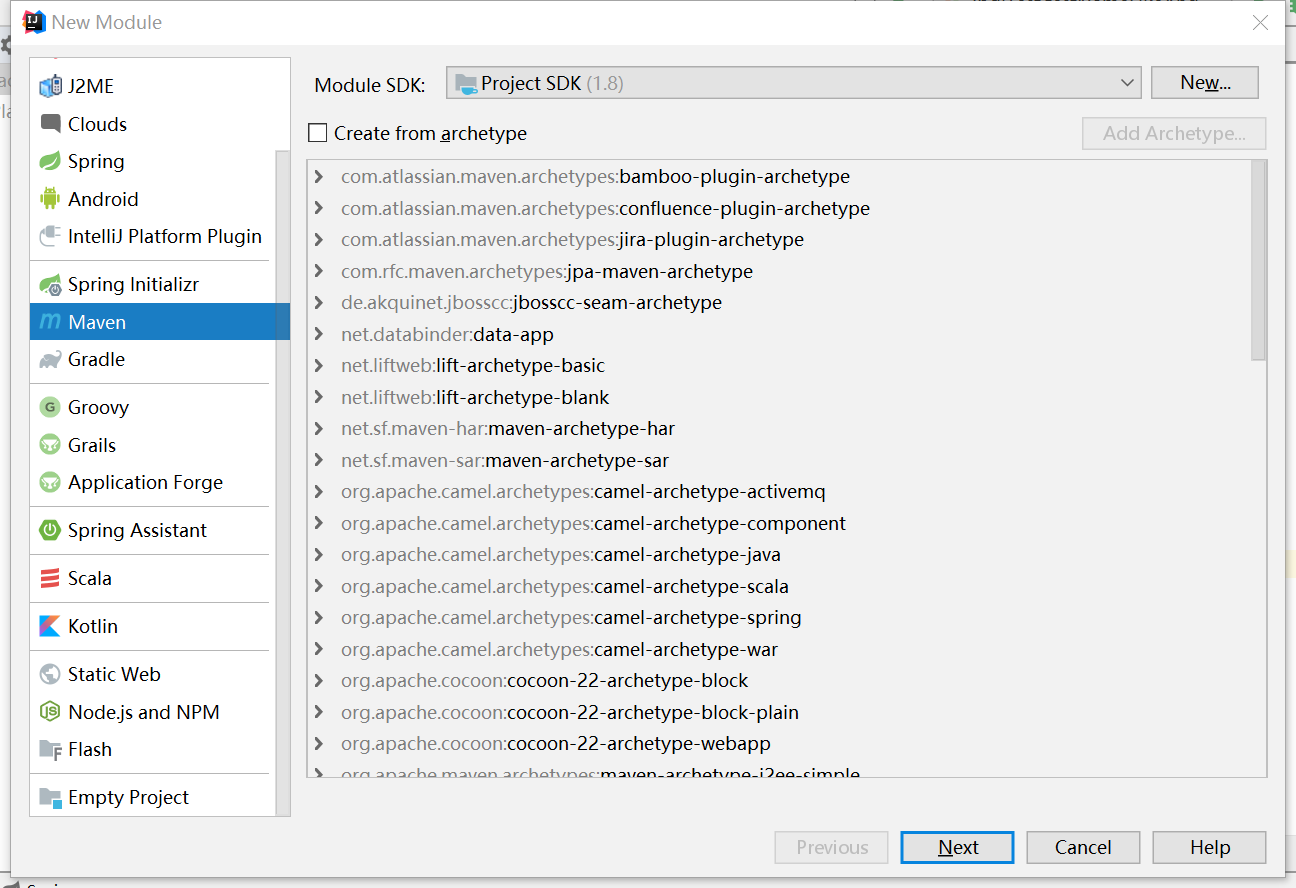
Task: Enable Create from archetype checkbox
Action: [x=318, y=133]
